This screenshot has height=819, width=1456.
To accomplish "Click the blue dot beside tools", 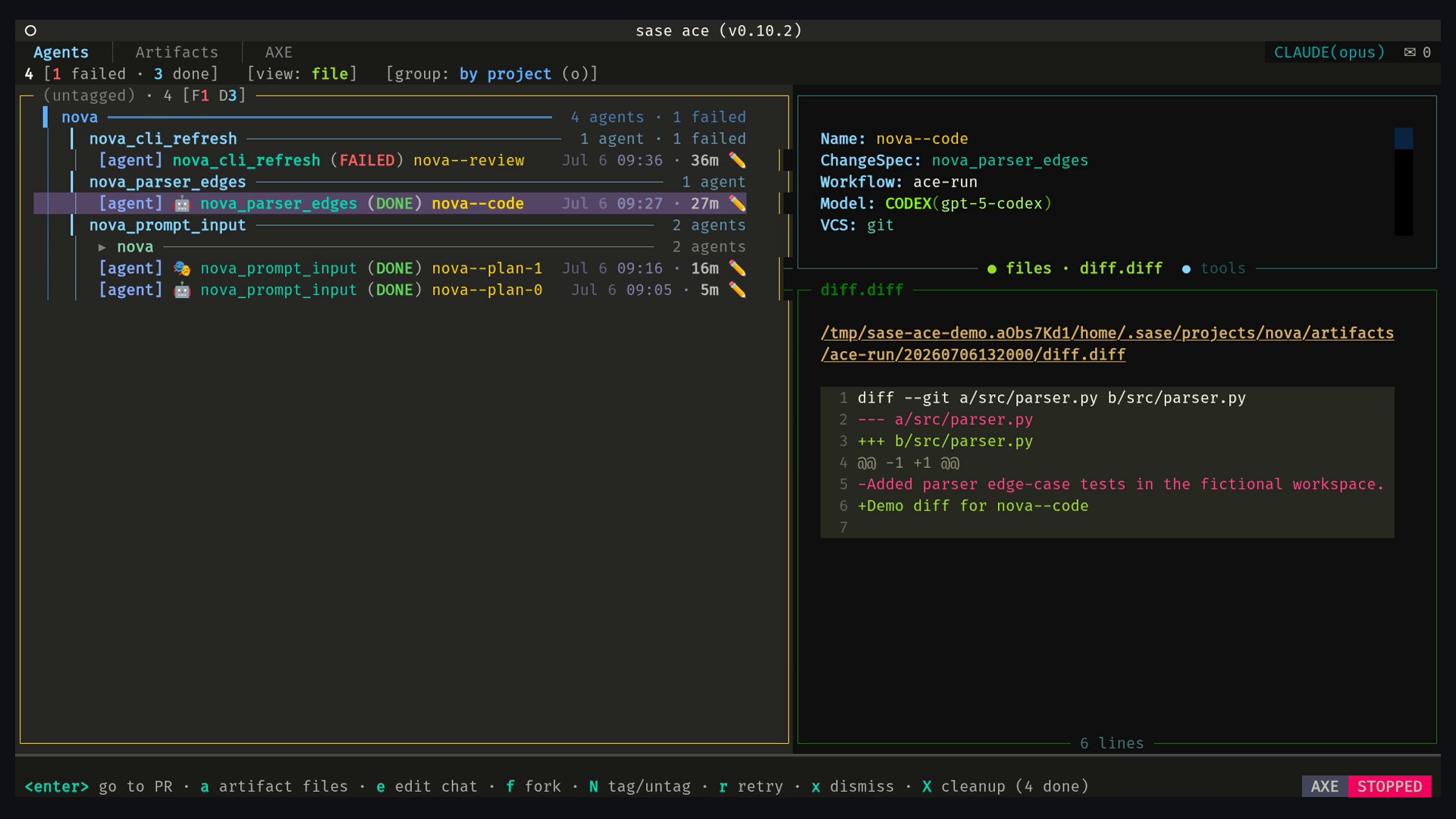I will (1186, 268).
